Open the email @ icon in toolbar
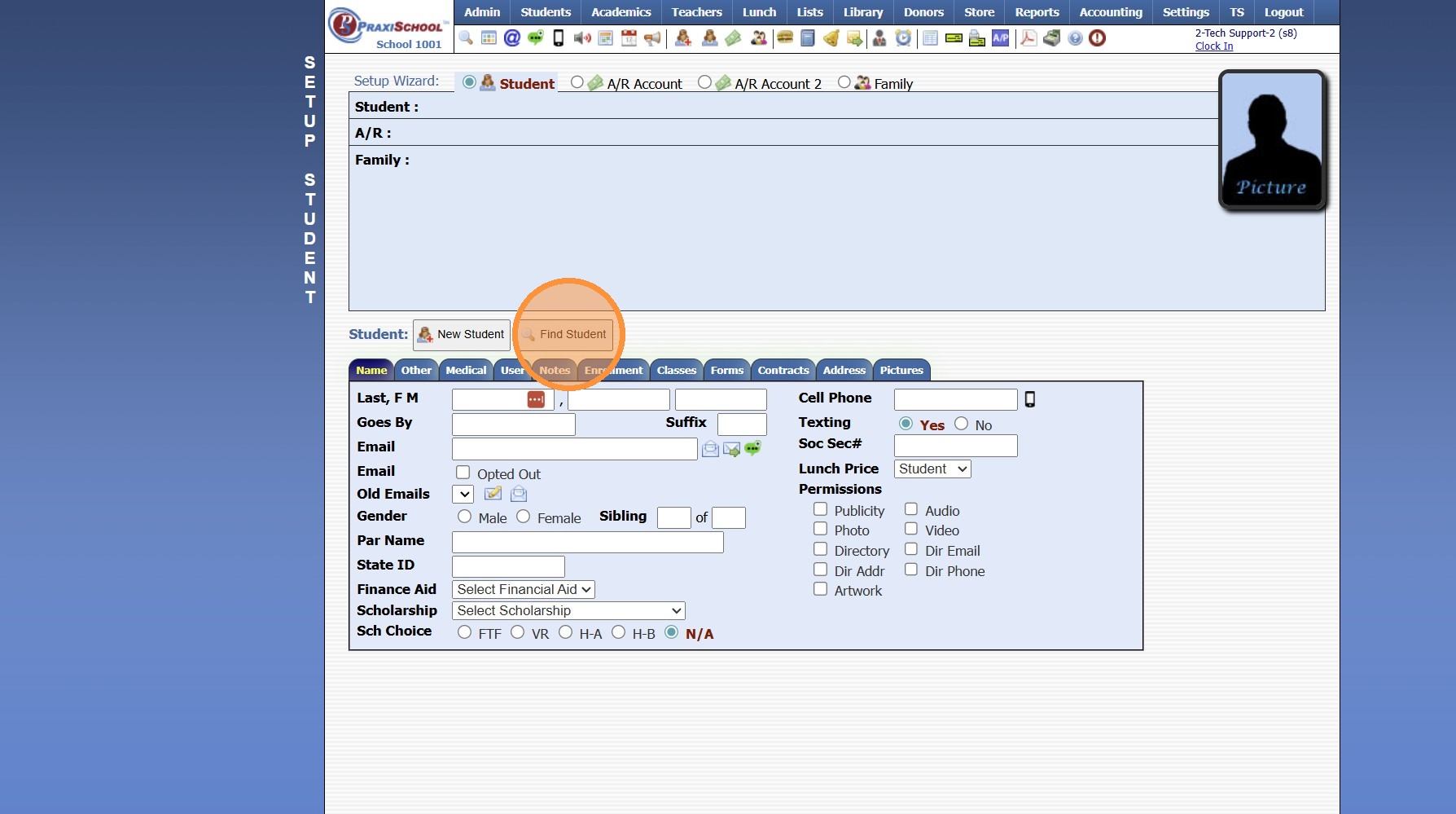This screenshot has width=1456, height=814. [512, 38]
